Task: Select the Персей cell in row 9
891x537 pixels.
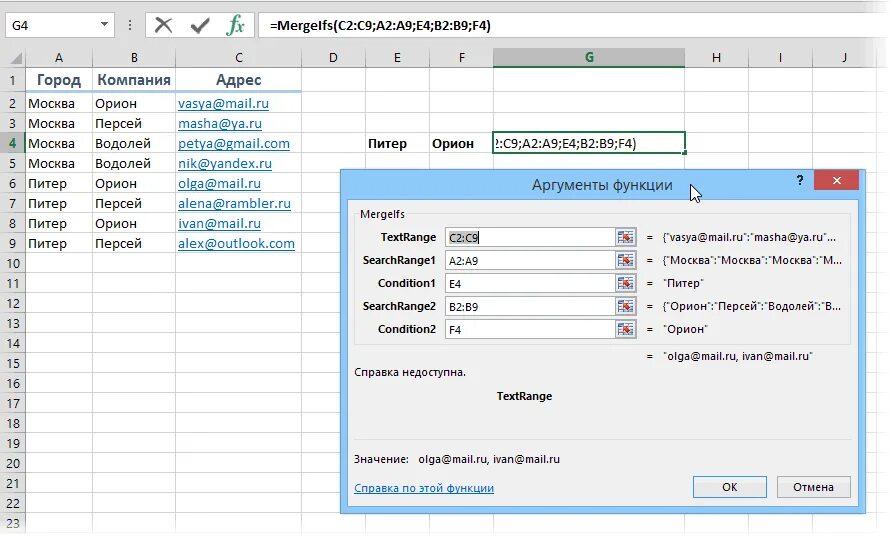Action: [x=134, y=243]
